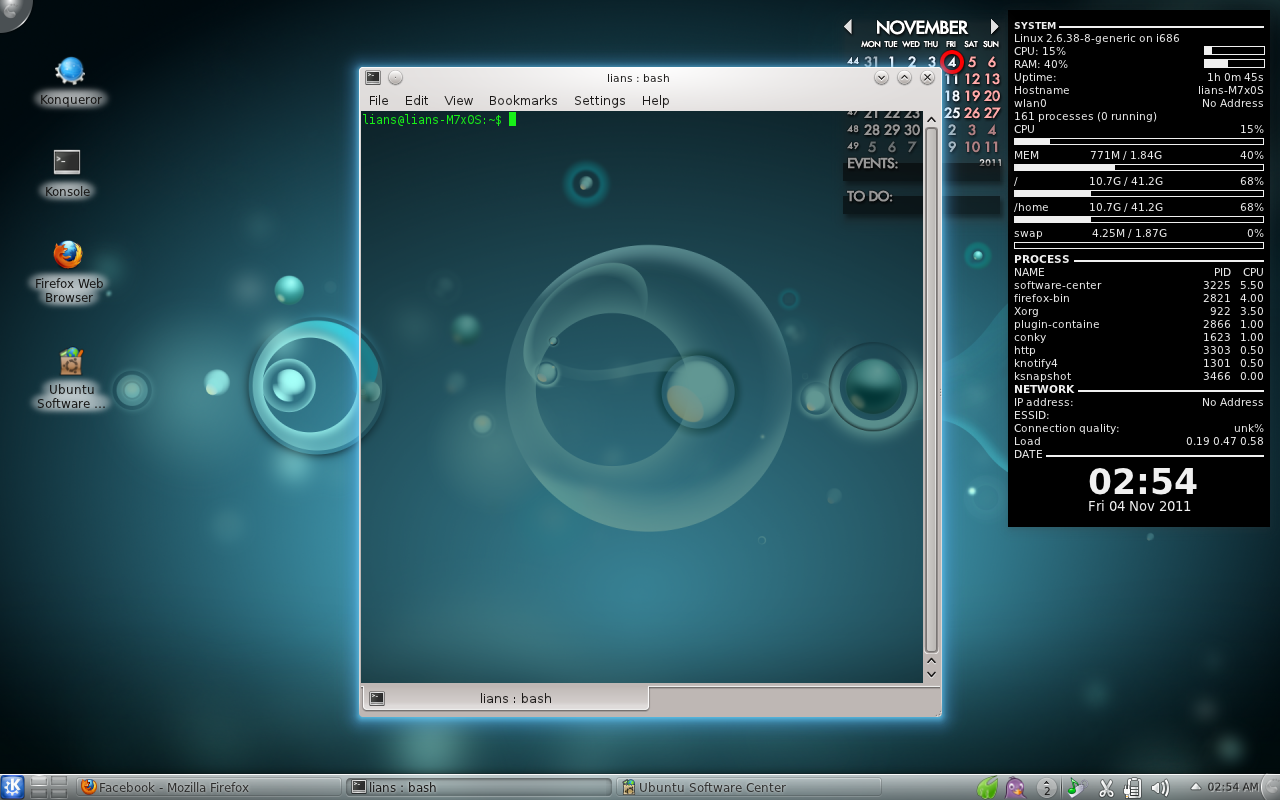
Task: Select date 19 in the calendar
Action: 972,96
